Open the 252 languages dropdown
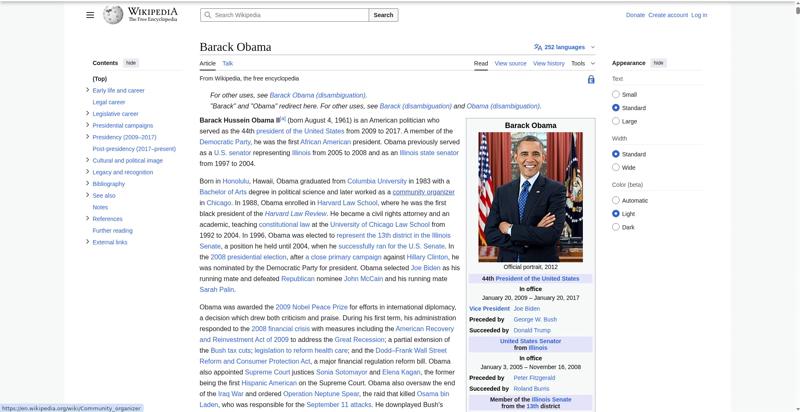This screenshot has width=800, height=412. click(565, 47)
